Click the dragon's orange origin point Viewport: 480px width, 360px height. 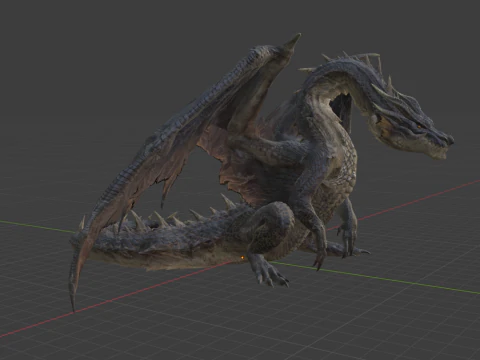pos(242,257)
